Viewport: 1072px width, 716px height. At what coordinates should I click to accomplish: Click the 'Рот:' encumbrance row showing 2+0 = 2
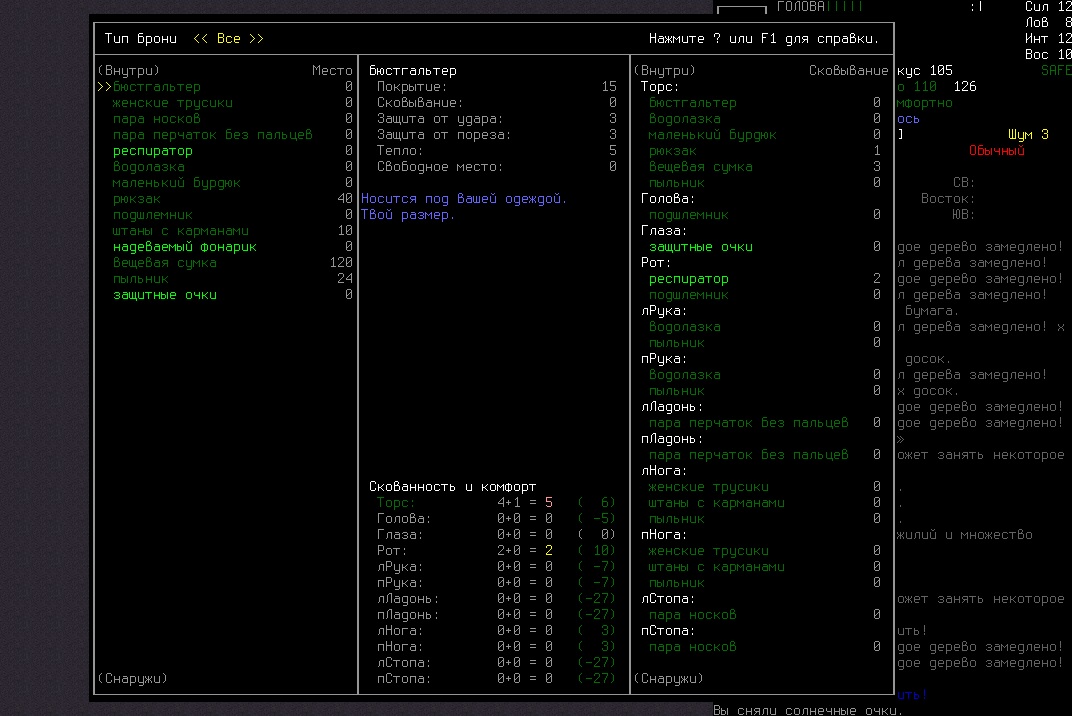click(x=496, y=551)
